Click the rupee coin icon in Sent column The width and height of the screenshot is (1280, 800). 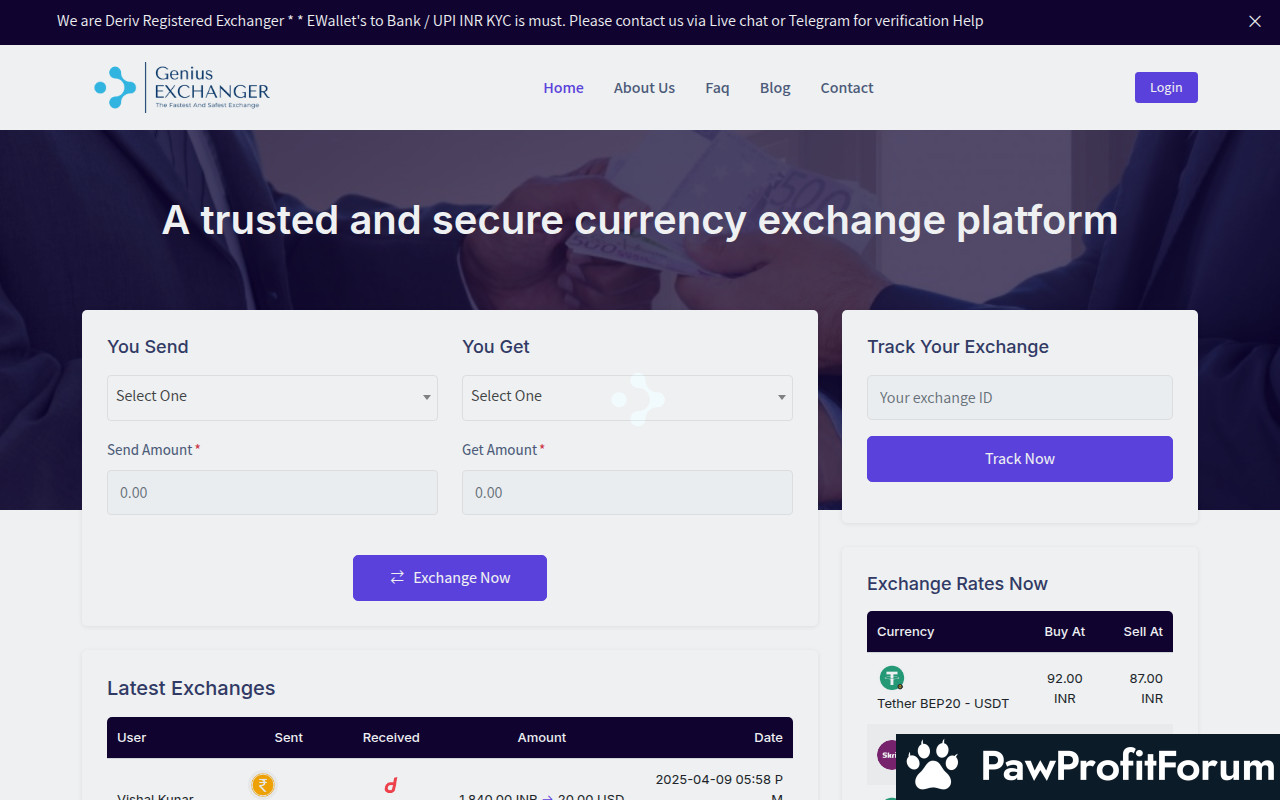pyautogui.click(x=263, y=785)
